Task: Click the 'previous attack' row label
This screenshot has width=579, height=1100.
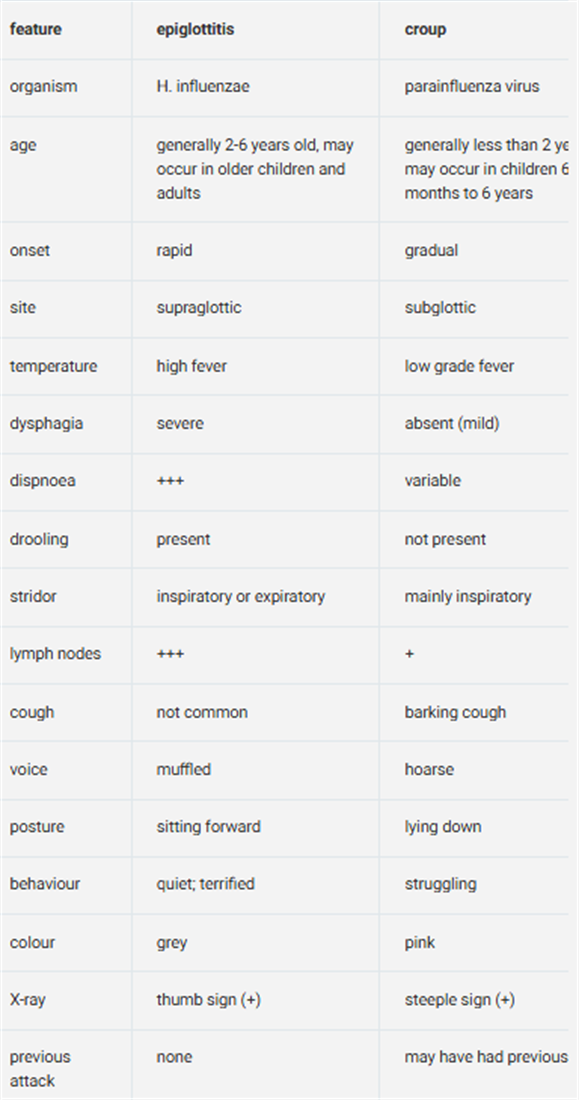Action: coord(40,1068)
